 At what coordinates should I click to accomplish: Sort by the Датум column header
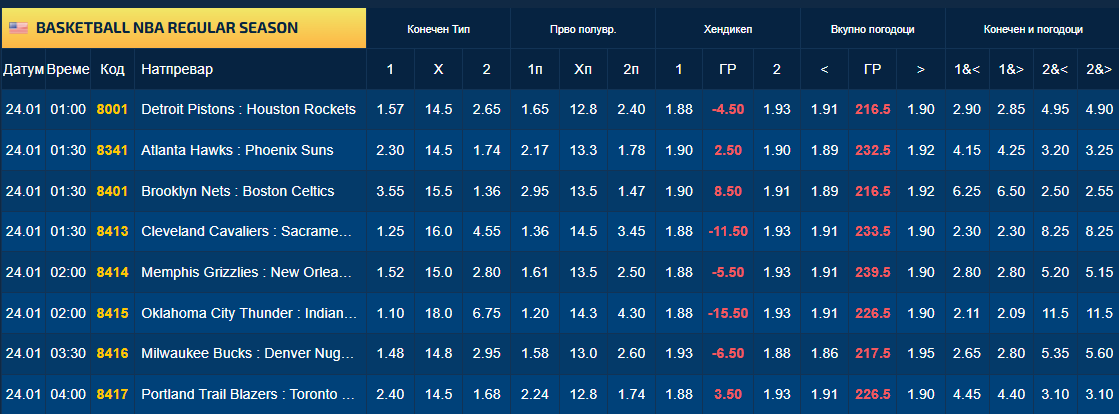pyautogui.click(x=23, y=70)
